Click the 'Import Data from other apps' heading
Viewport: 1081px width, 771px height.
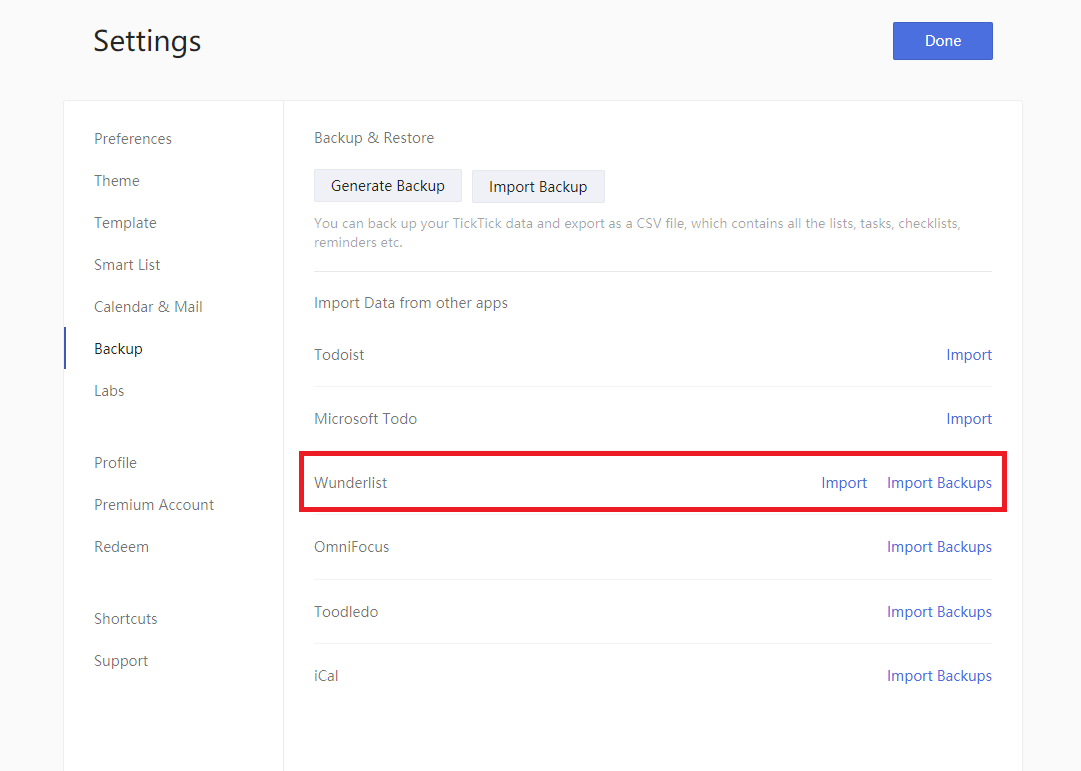coord(411,303)
